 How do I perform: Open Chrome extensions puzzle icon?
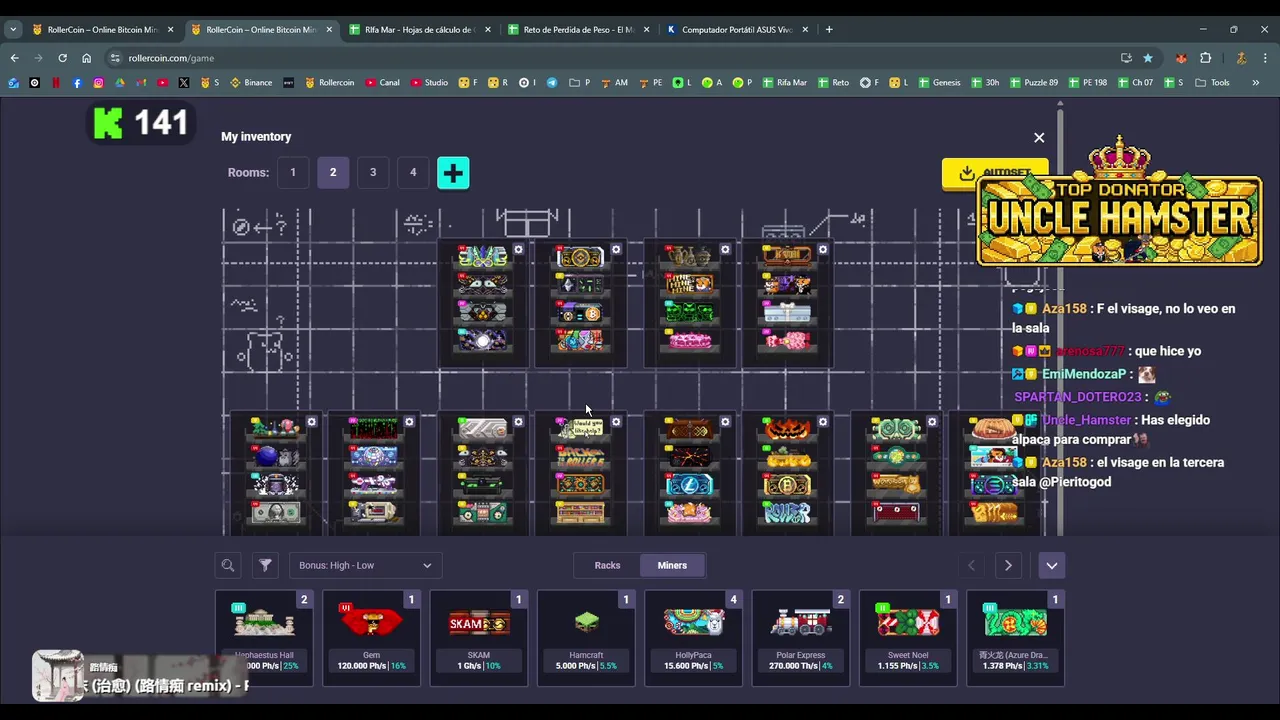(x=1205, y=58)
